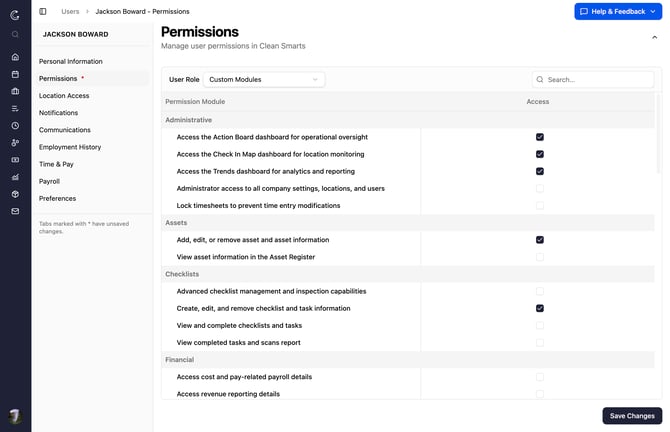Check View asset information in Asset Register
The height and width of the screenshot is (432, 670).
coord(540,257)
